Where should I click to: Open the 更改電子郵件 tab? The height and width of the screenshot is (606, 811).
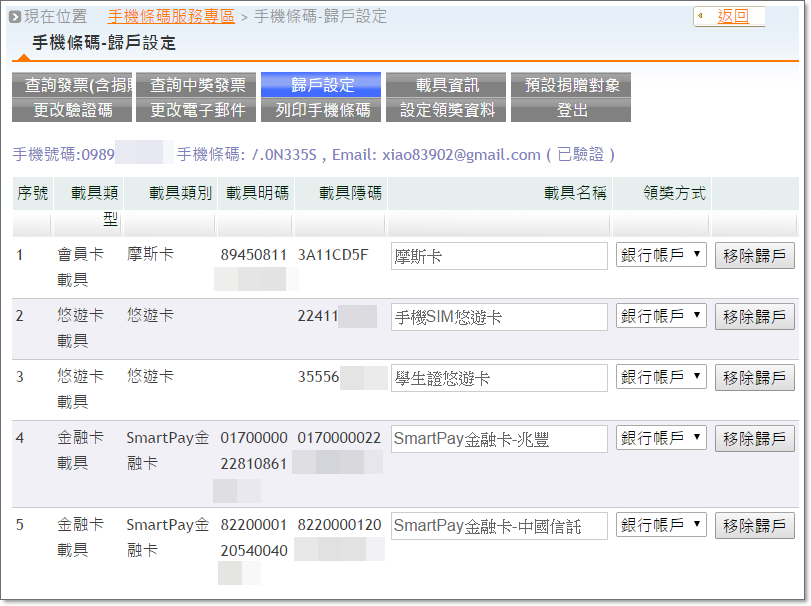point(196,110)
